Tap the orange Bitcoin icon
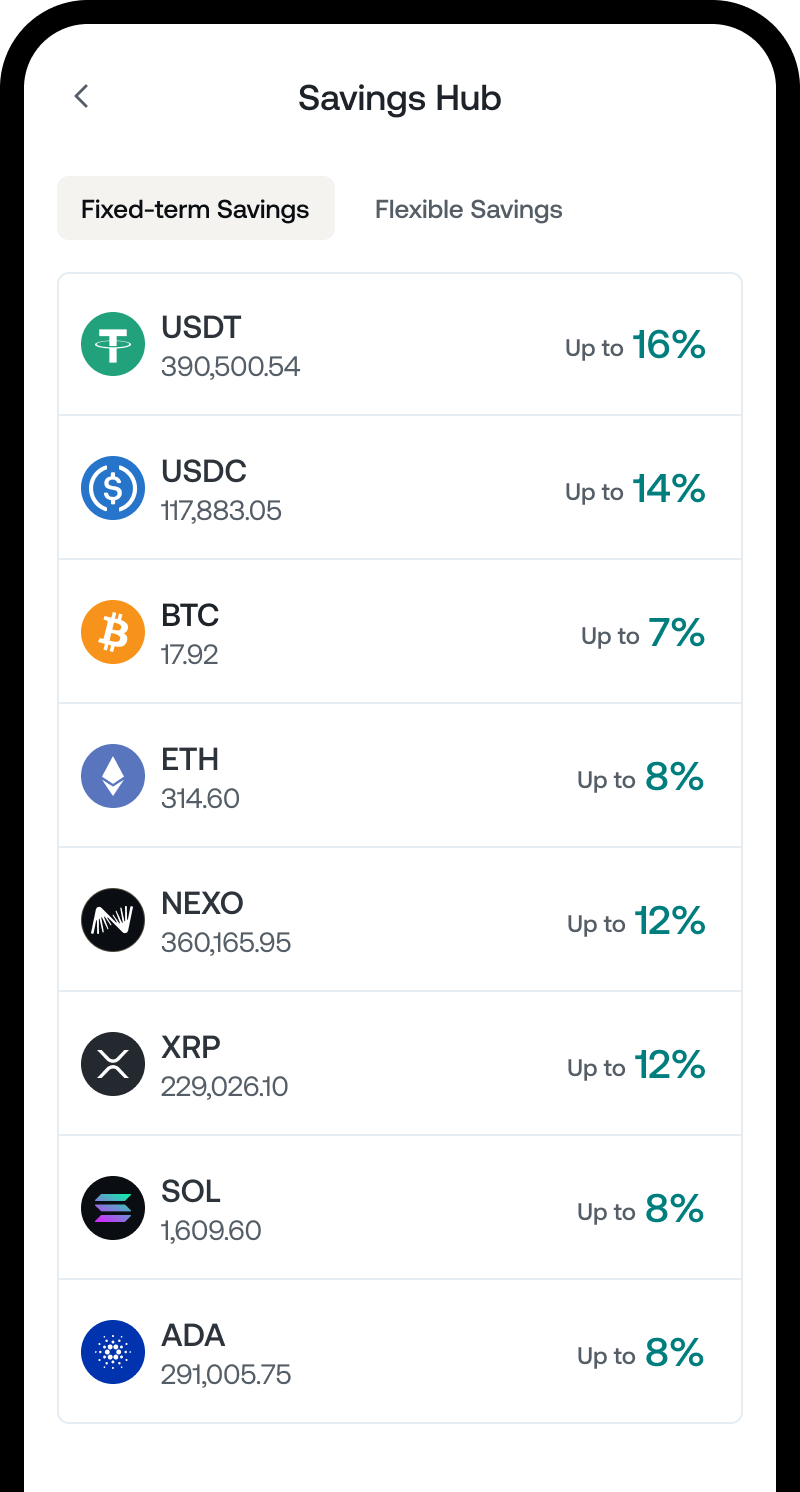The height and width of the screenshot is (1492, 800). (113, 632)
